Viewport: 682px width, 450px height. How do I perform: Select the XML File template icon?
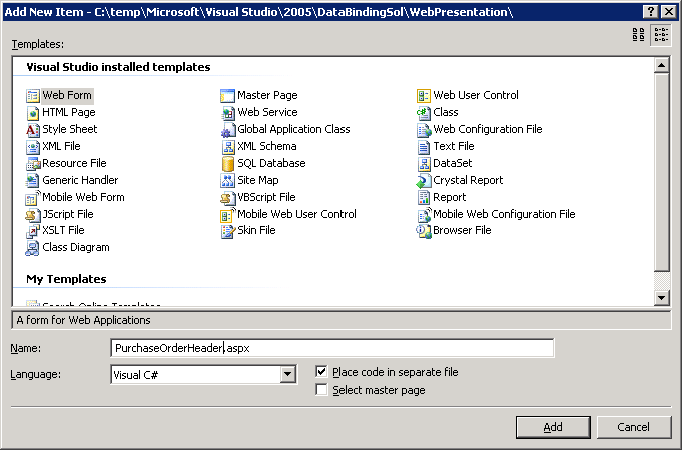pyautogui.click(x=33, y=147)
